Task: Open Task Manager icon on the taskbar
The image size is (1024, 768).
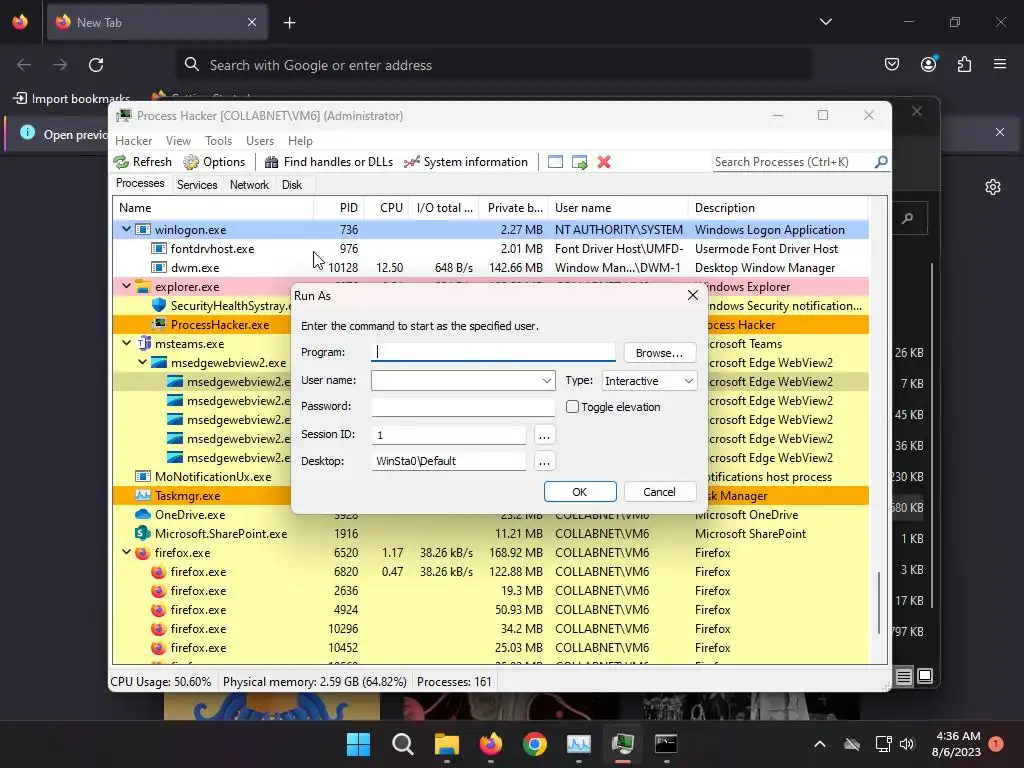Action: (579, 744)
